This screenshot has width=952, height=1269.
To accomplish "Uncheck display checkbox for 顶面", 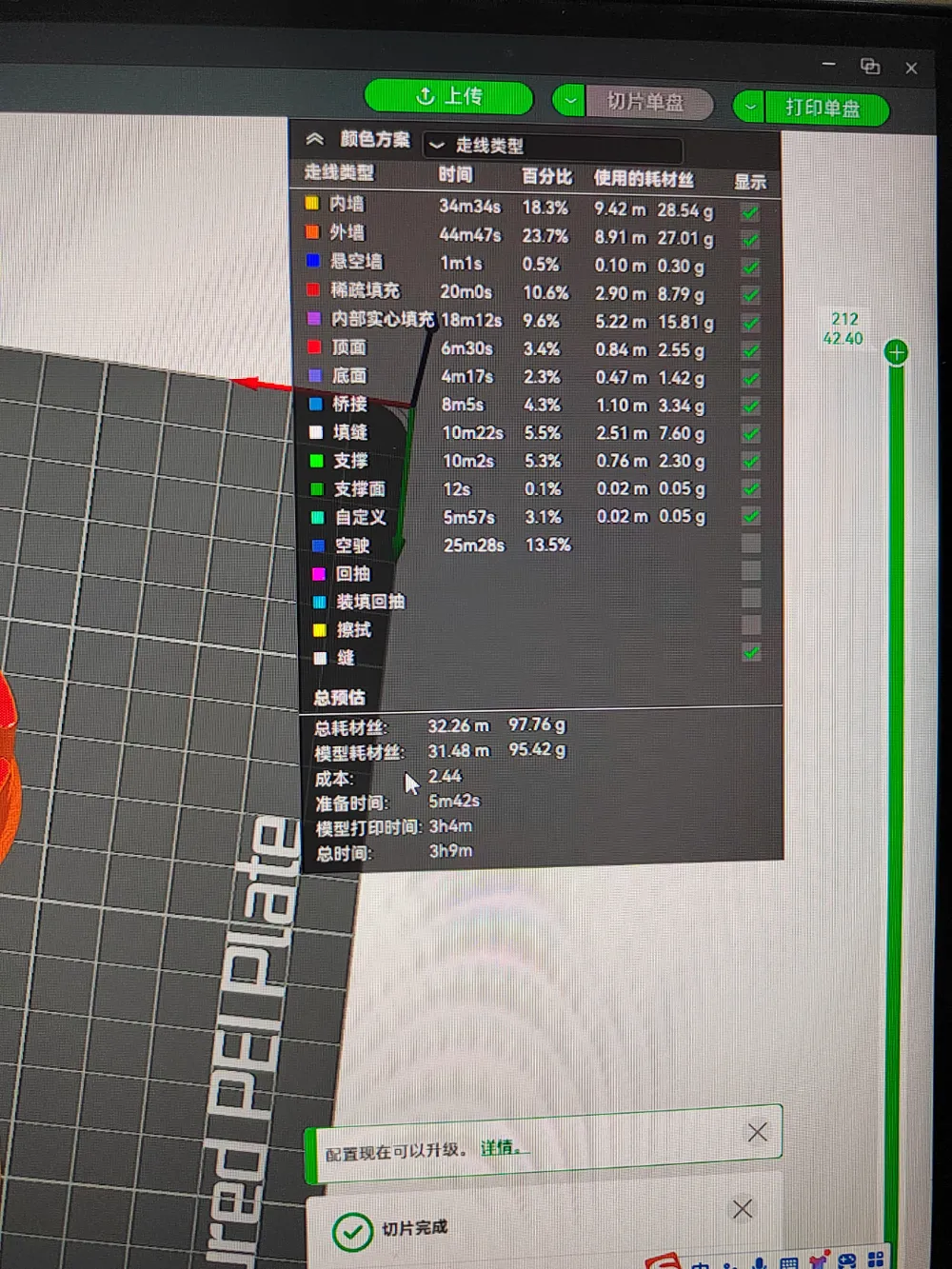I will [750, 351].
